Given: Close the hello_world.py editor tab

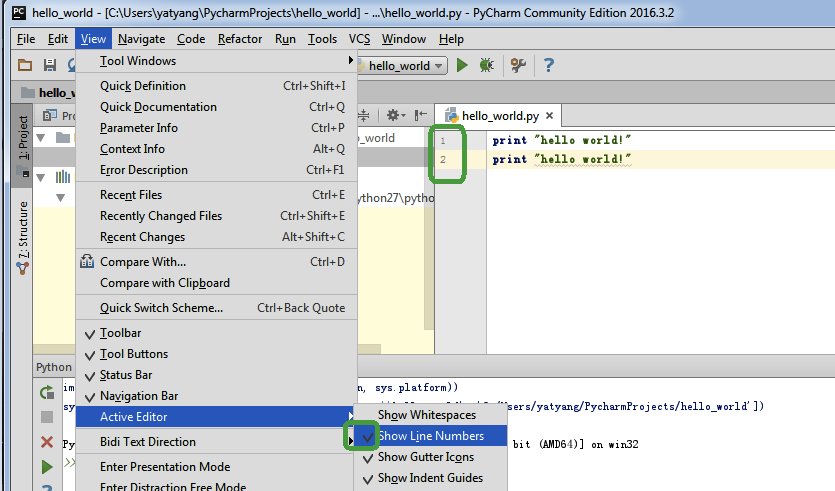Looking at the screenshot, I should coord(550,116).
